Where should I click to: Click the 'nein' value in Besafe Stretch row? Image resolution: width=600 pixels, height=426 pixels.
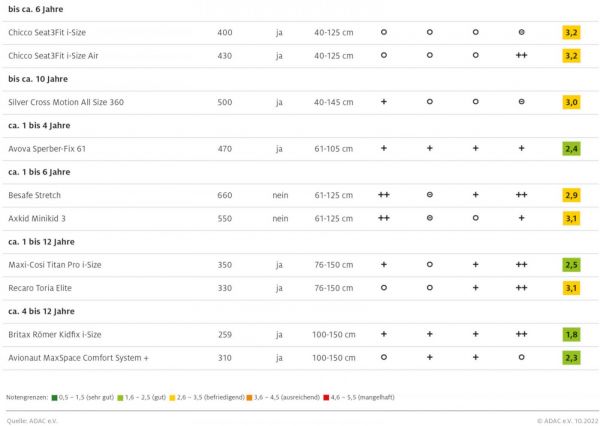pos(280,195)
